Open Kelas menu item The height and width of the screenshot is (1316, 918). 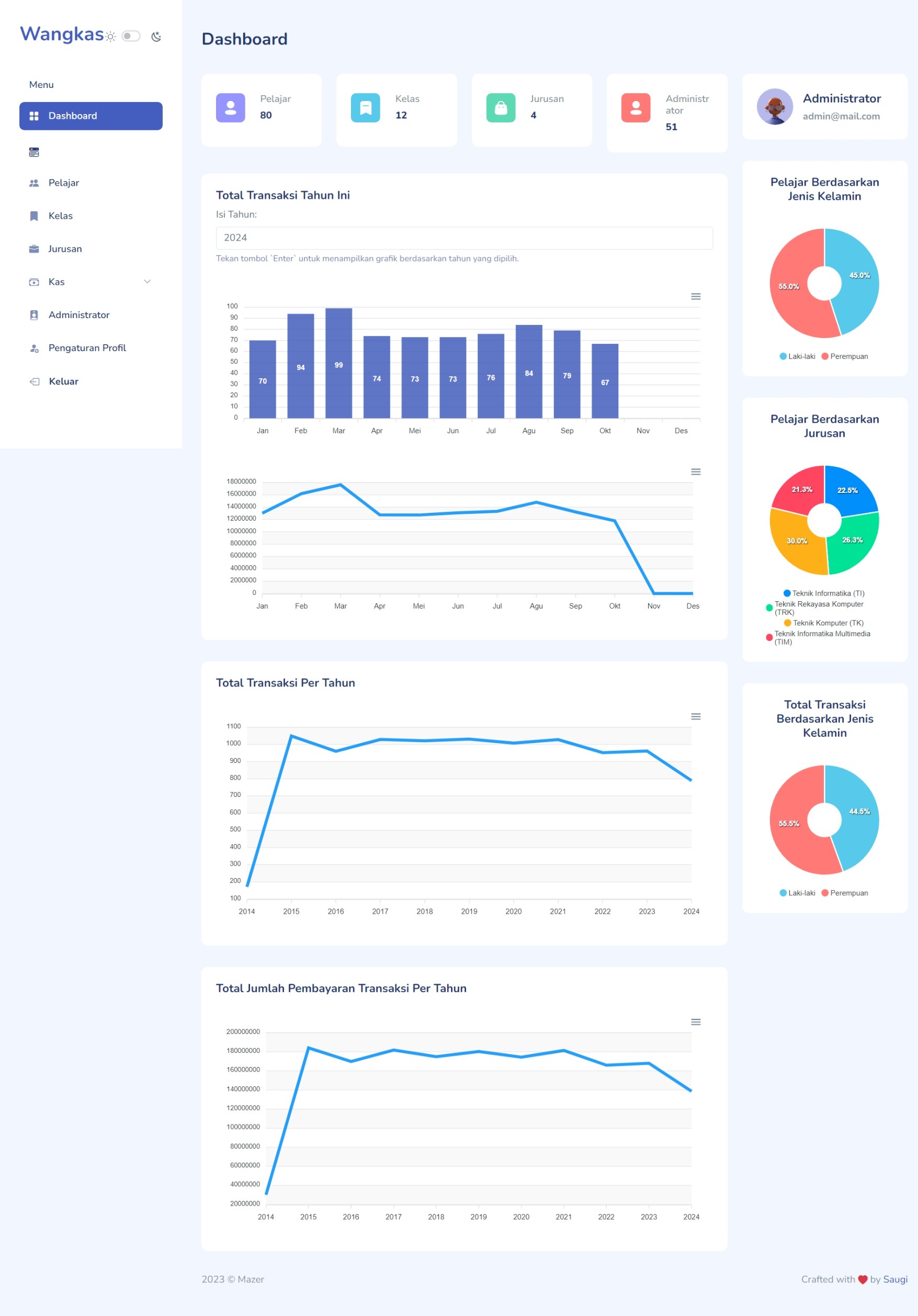point(91,216)
